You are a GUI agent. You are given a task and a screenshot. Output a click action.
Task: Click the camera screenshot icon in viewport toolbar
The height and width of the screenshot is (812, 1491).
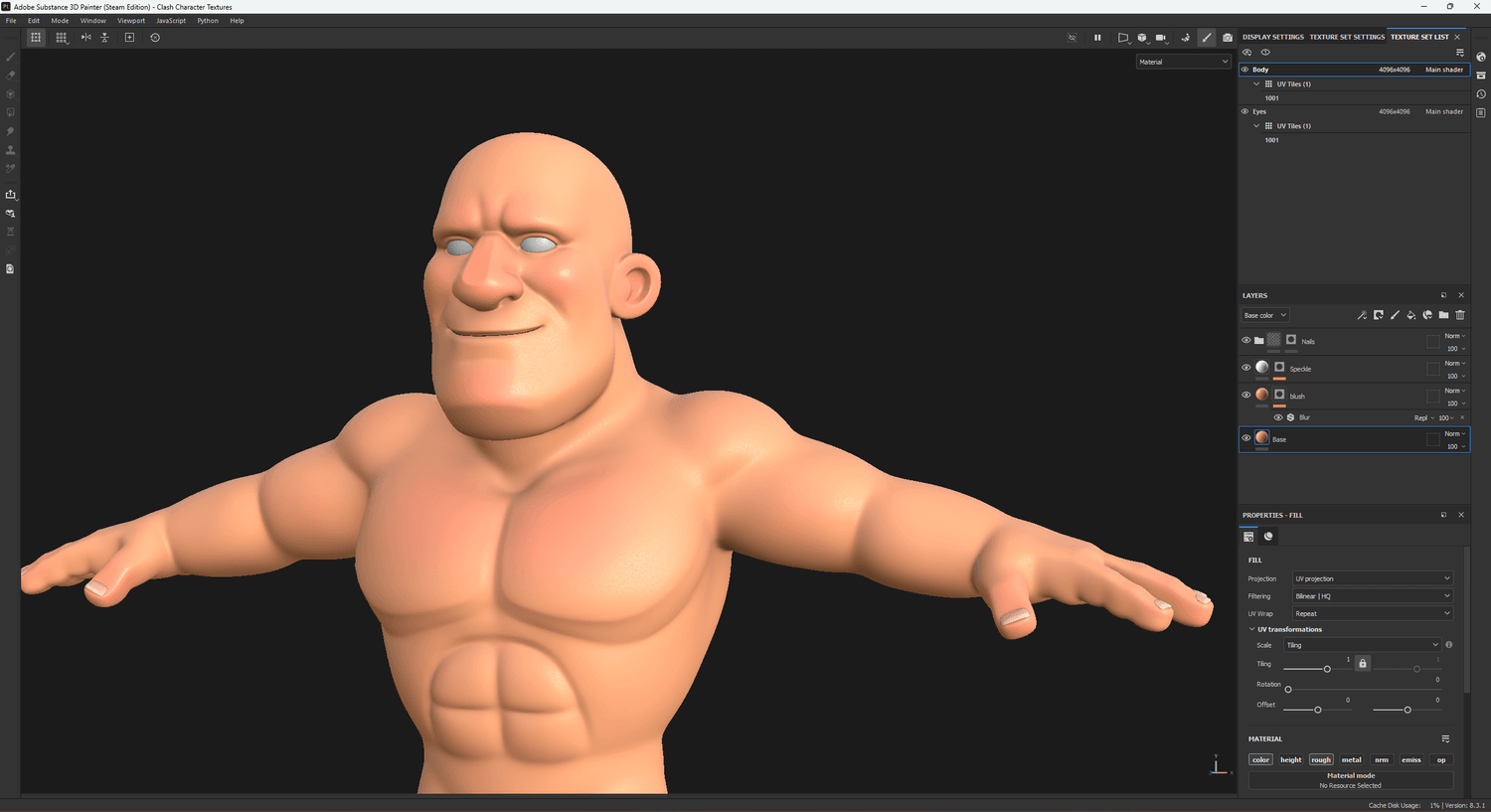tap(1227, 38)
